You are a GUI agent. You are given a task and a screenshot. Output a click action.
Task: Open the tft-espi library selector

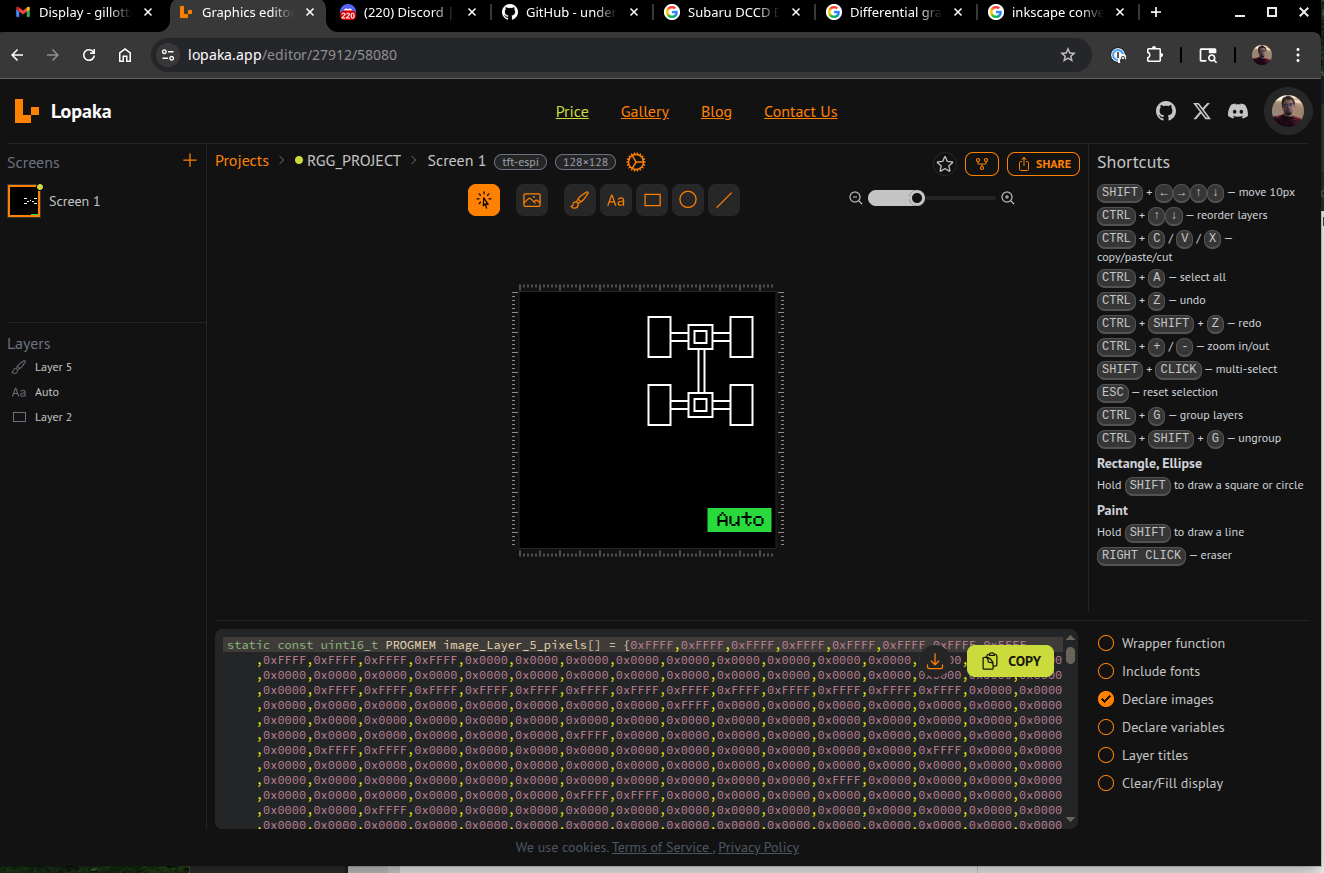(521, 162)
